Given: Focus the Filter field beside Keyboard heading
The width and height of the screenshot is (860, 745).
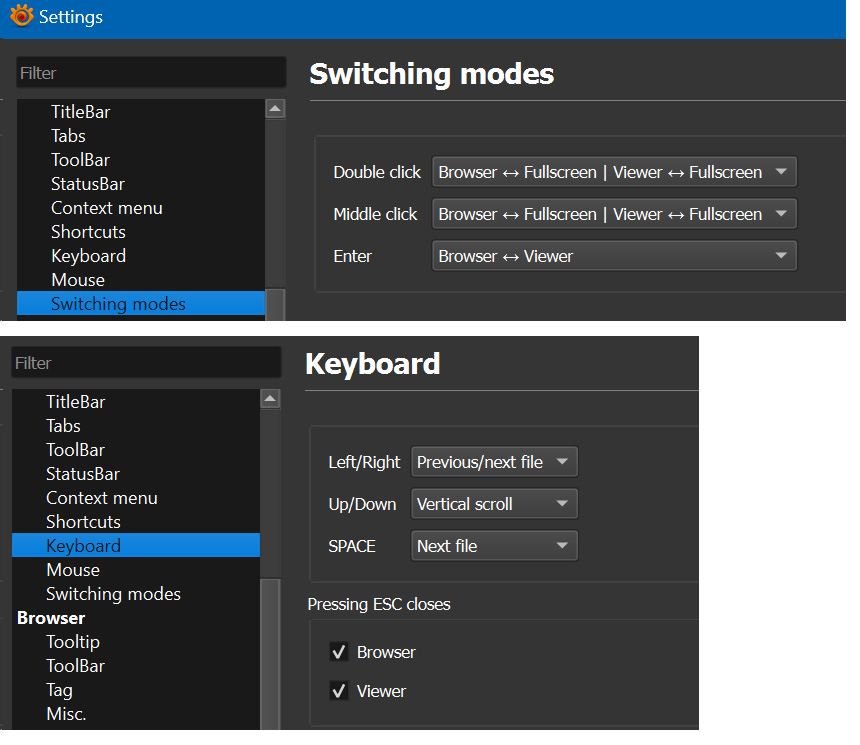Looking at the screenshot, I should click(146, 363).
